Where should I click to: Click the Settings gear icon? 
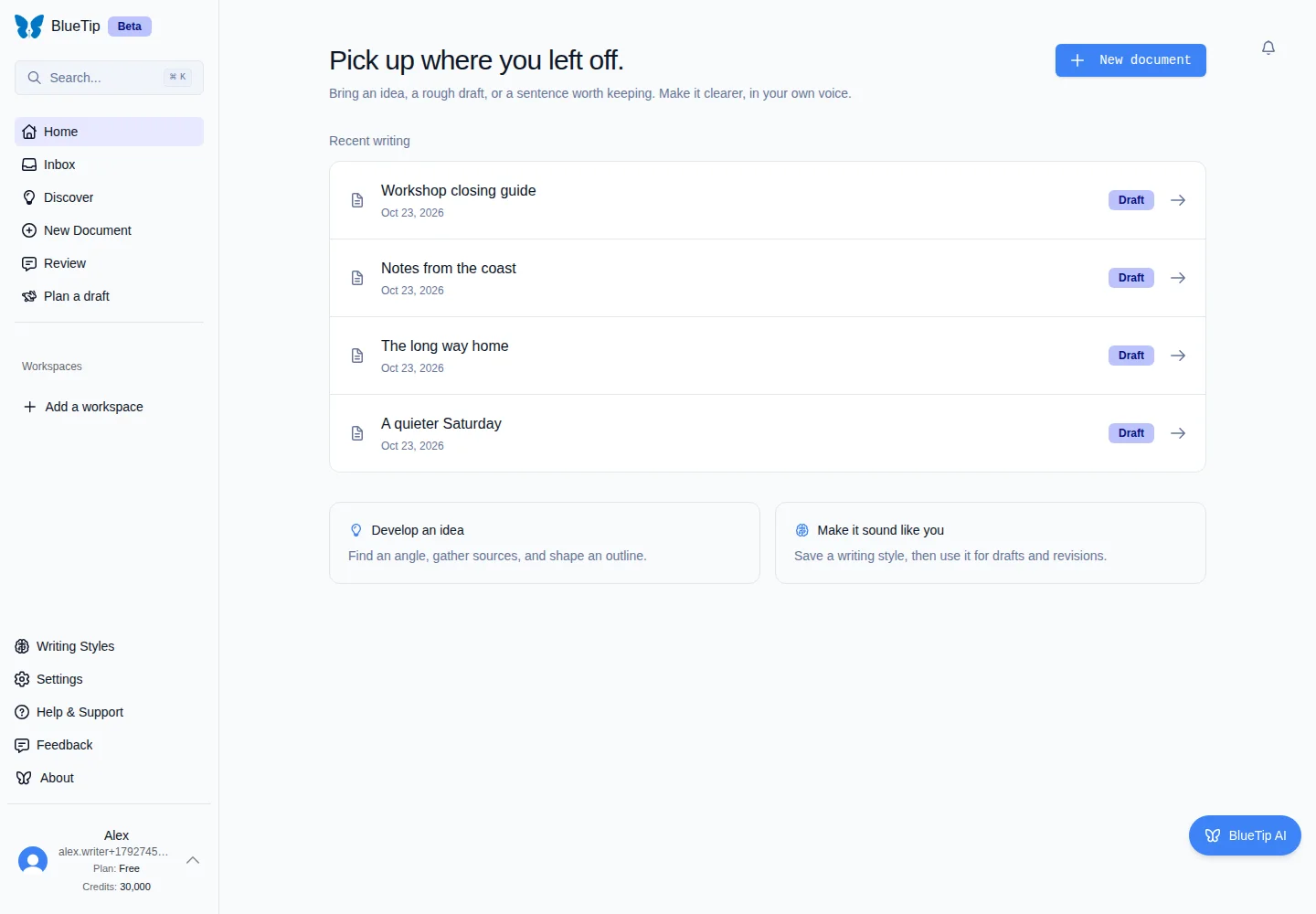[22, 679]
